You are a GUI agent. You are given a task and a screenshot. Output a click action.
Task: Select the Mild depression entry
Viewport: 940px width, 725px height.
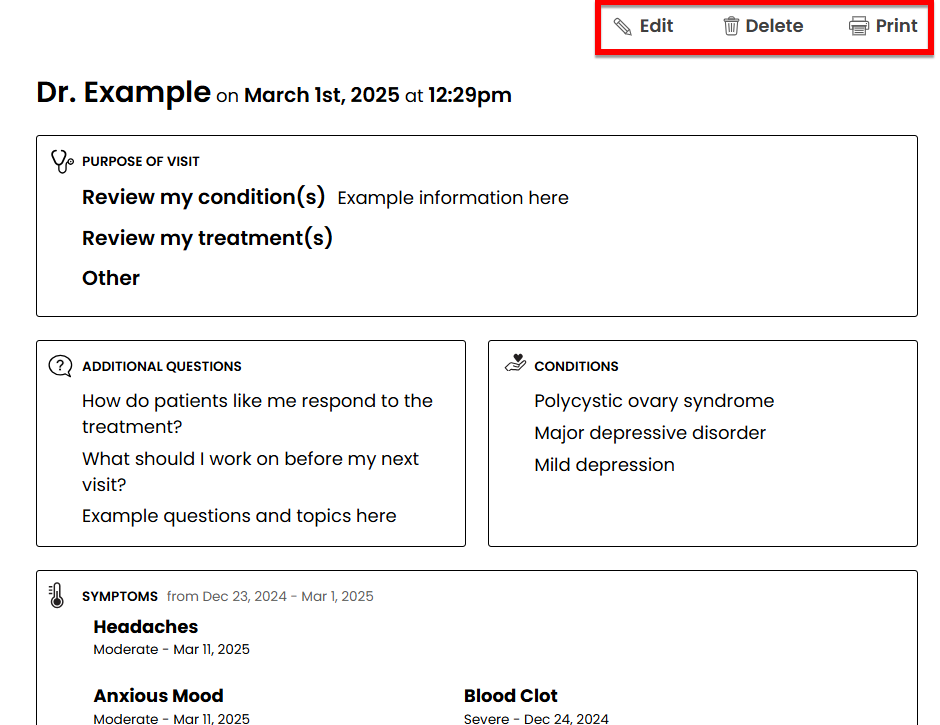click(x=604, y=465)
